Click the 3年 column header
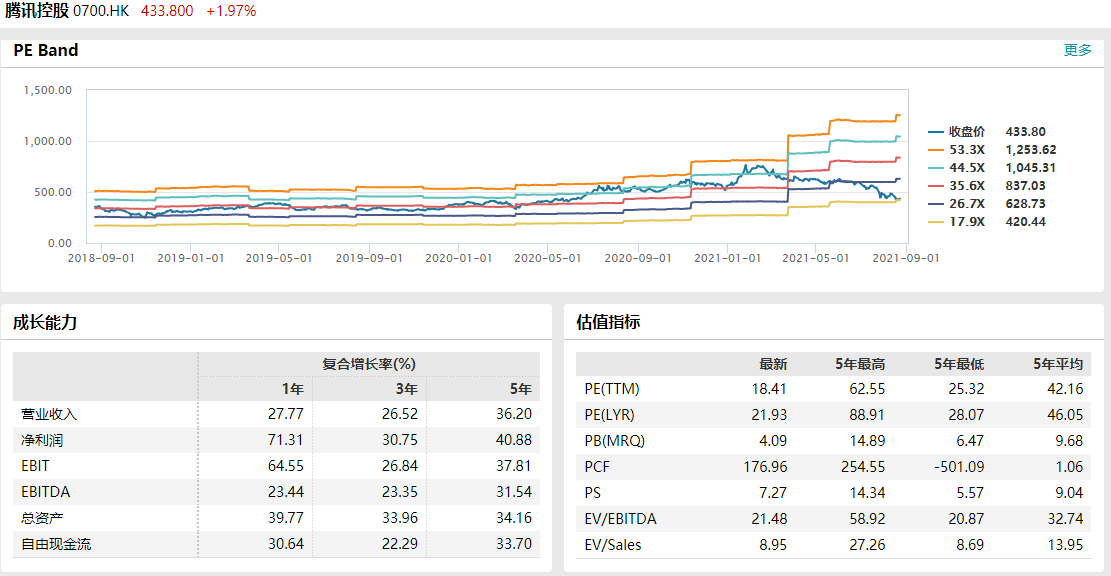Screen dimensions: 1111x576 pyautogui.click(x=407, y=389)
